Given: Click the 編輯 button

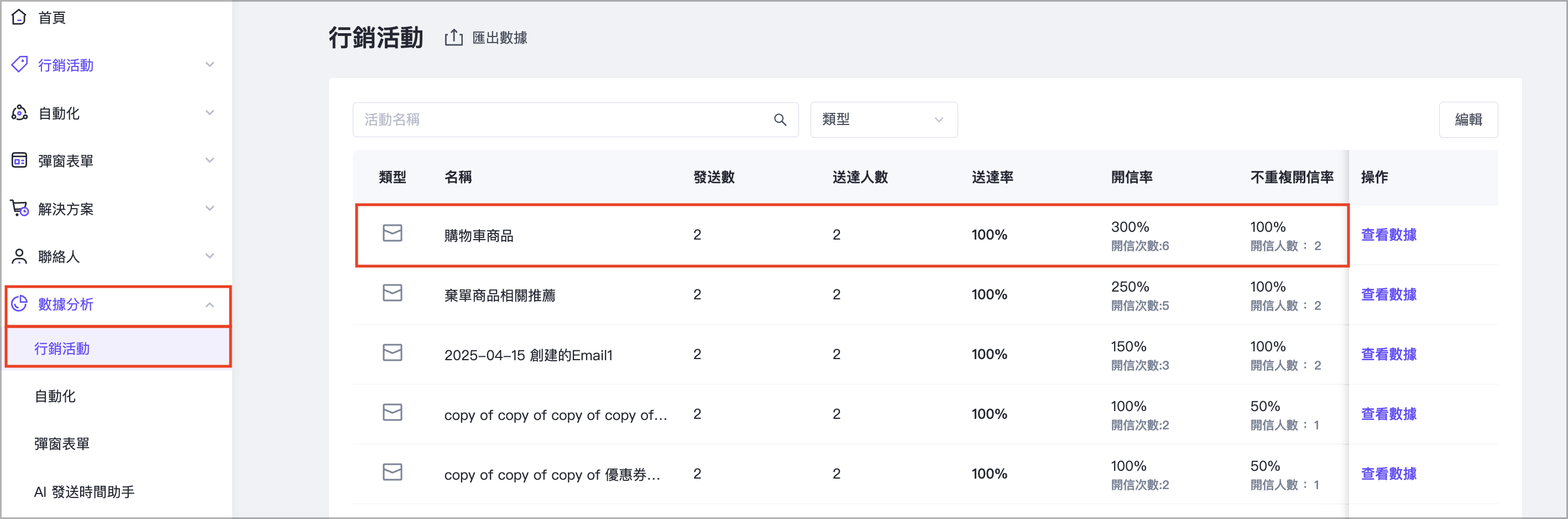Looking at the screenshot, I should [1467, 120].
